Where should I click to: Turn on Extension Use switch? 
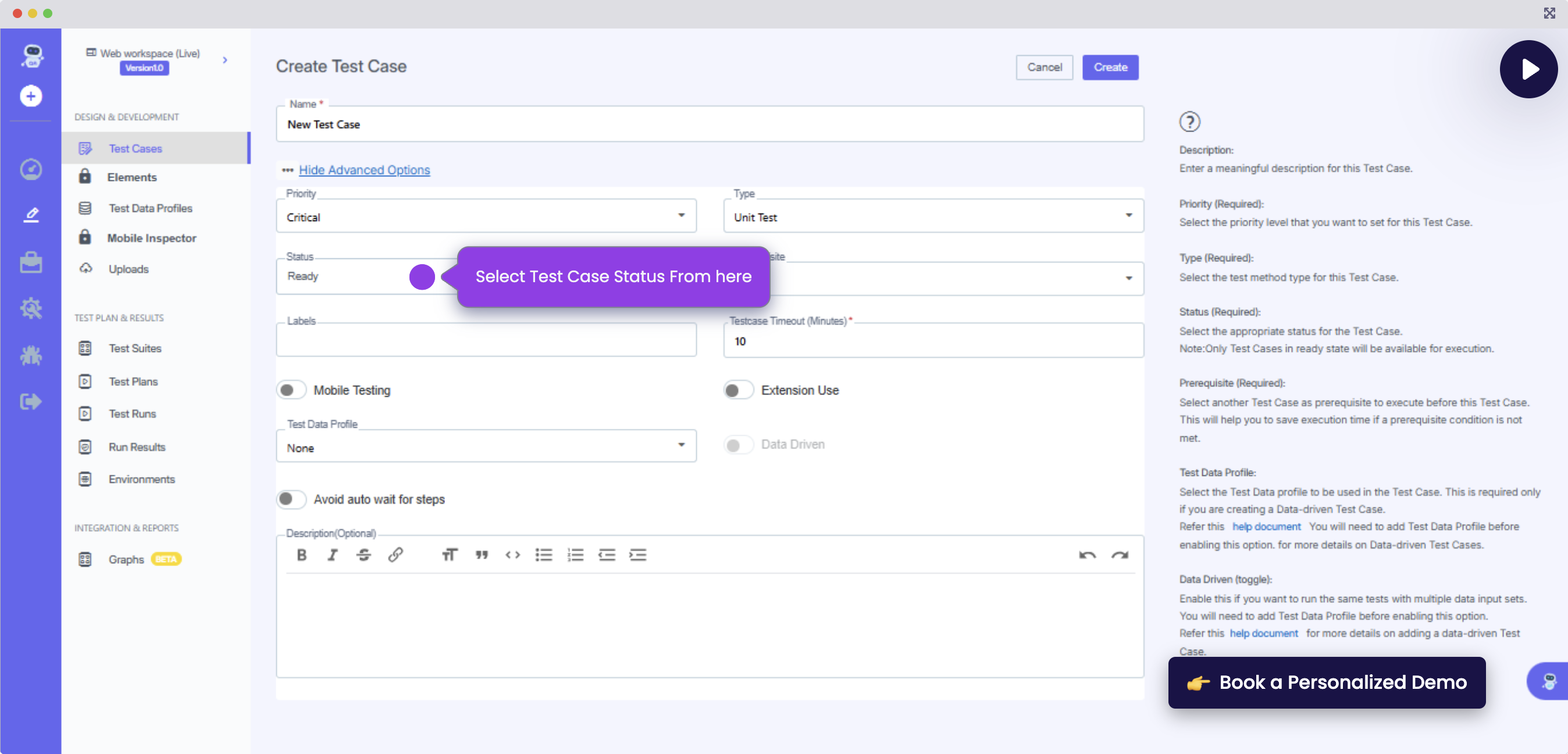click(x=739, y=390)
